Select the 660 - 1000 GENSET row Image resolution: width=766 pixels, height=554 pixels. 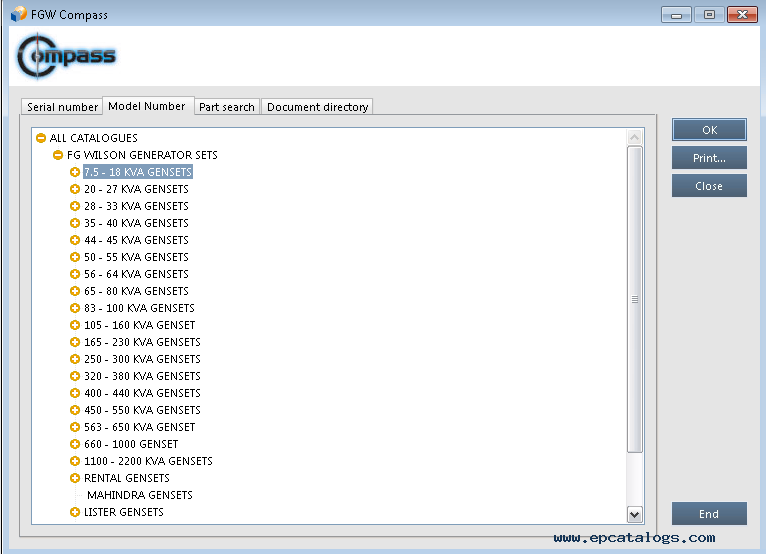coord(131,444)
